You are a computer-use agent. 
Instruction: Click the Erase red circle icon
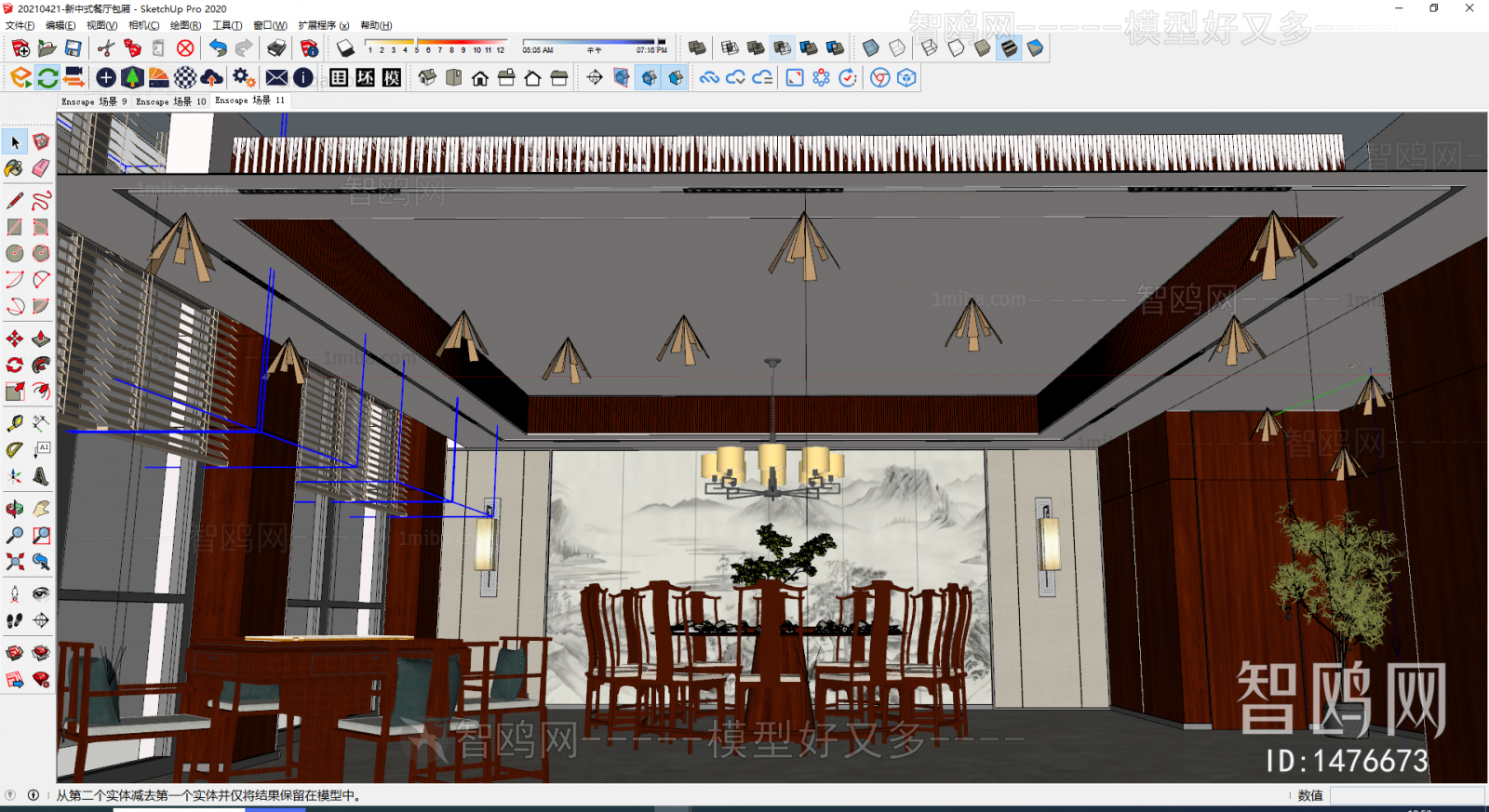click(185, 47)
